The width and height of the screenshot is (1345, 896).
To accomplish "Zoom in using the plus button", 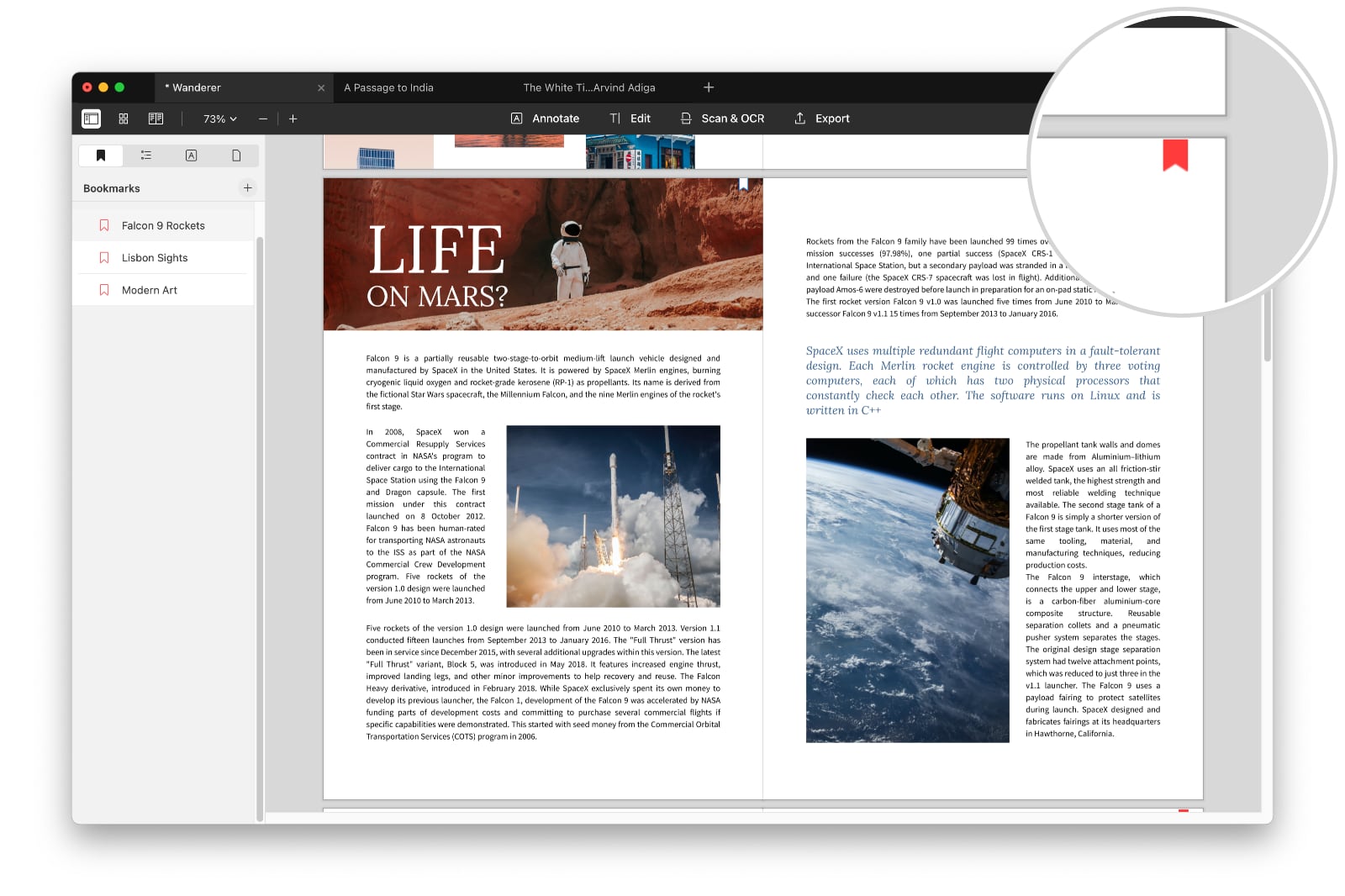I will point(293,119).
